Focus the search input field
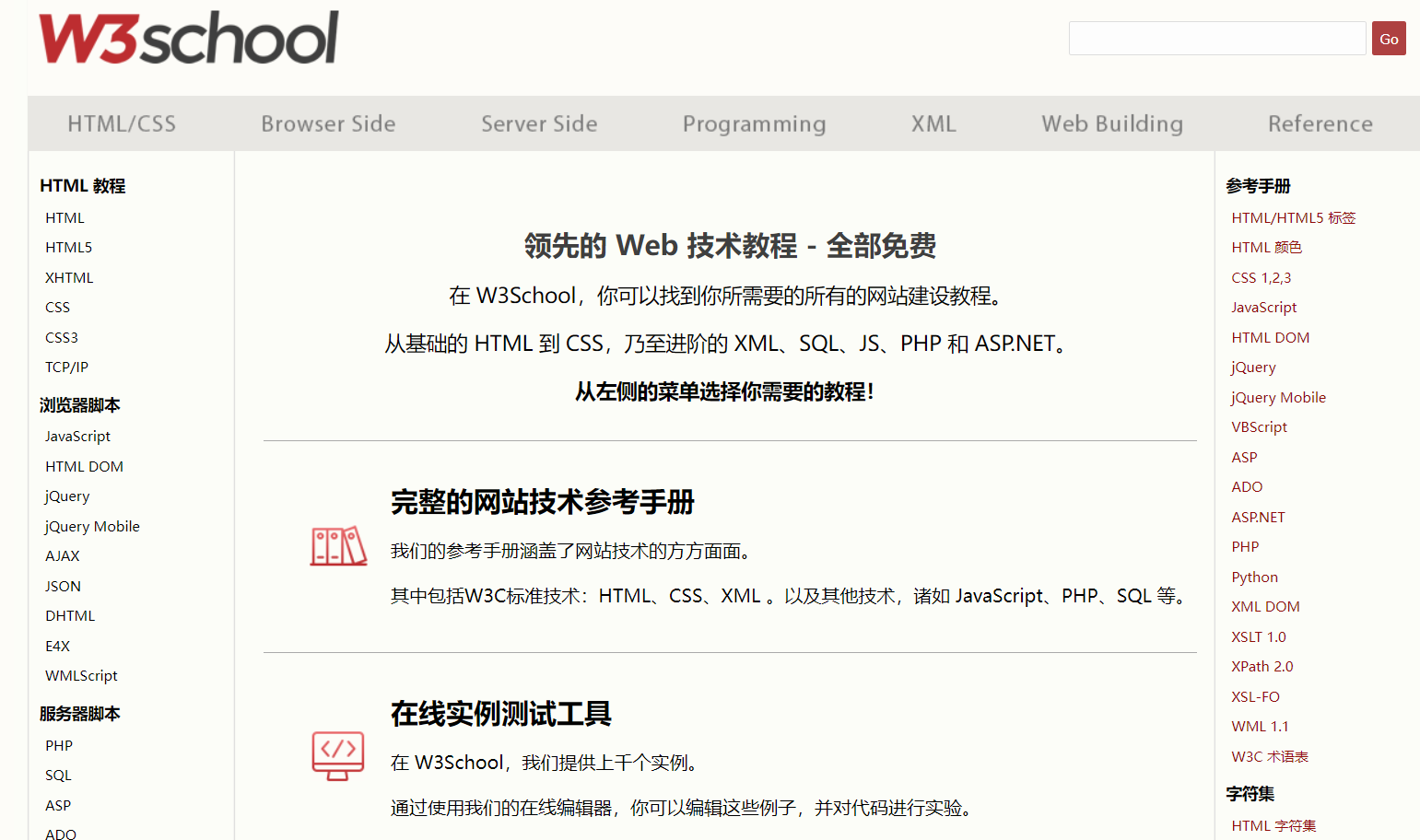The height and width of the screenshot is (840, 1420). (x=1217, y=39)
